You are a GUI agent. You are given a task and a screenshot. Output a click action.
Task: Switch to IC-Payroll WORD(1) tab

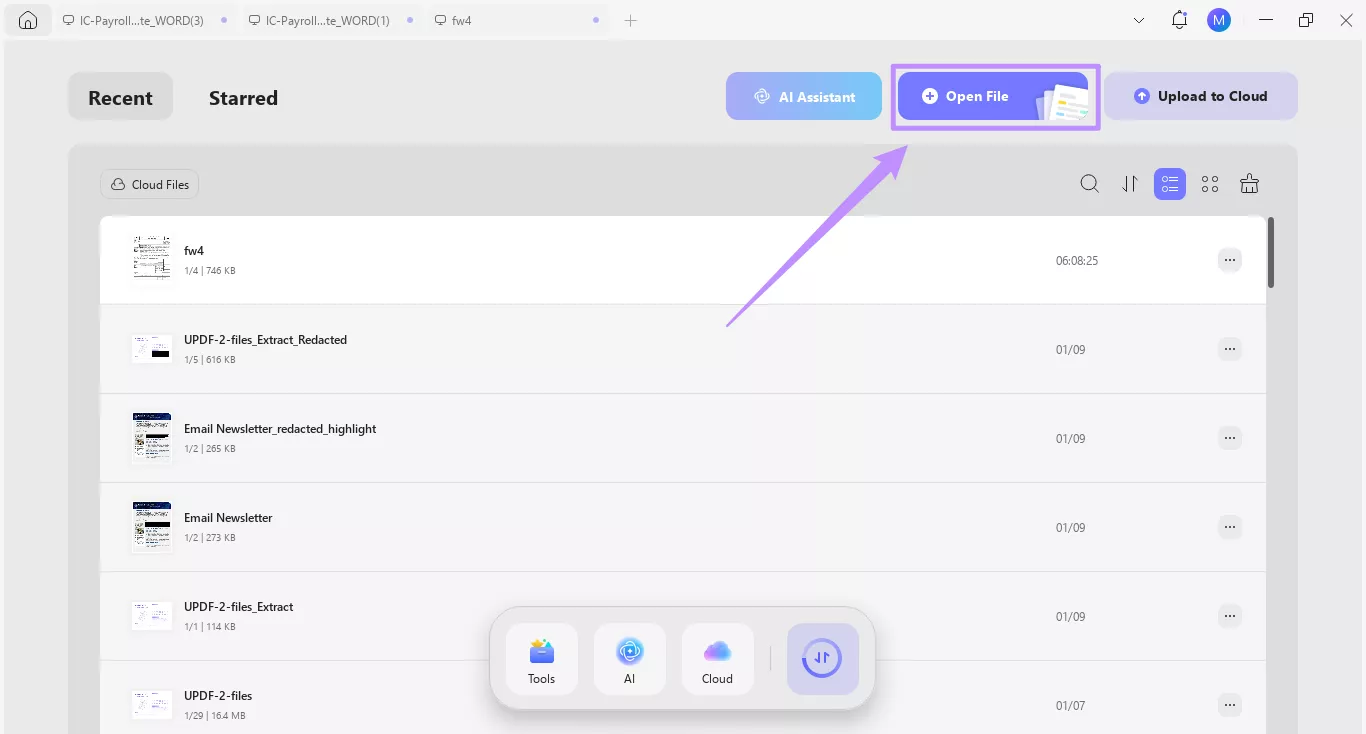[x=329, y=20]
